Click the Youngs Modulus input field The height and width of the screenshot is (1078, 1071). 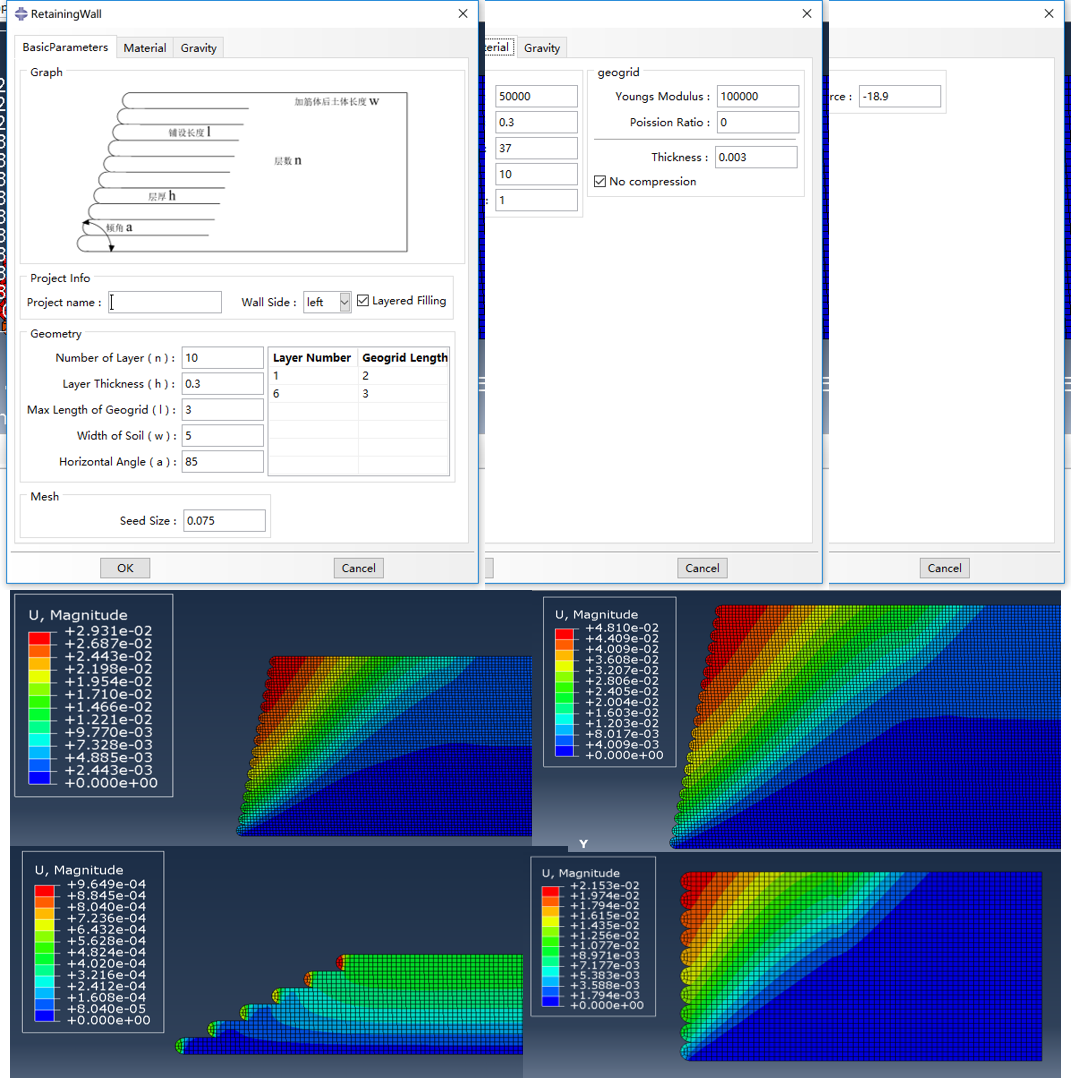pos(757,97)
